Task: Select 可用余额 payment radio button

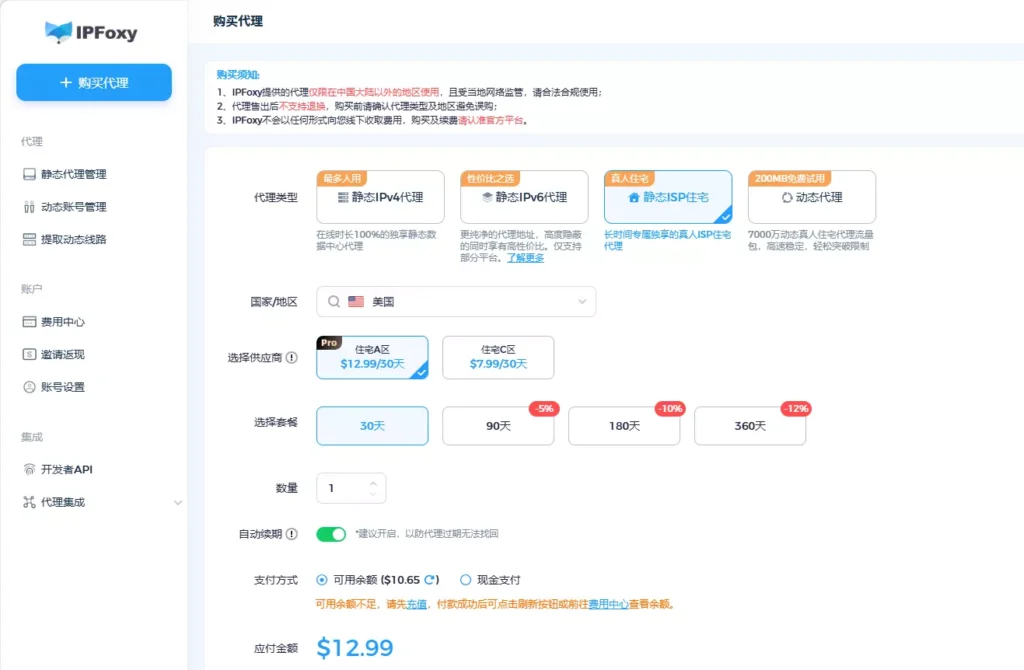Action: (x=322, y=580)
